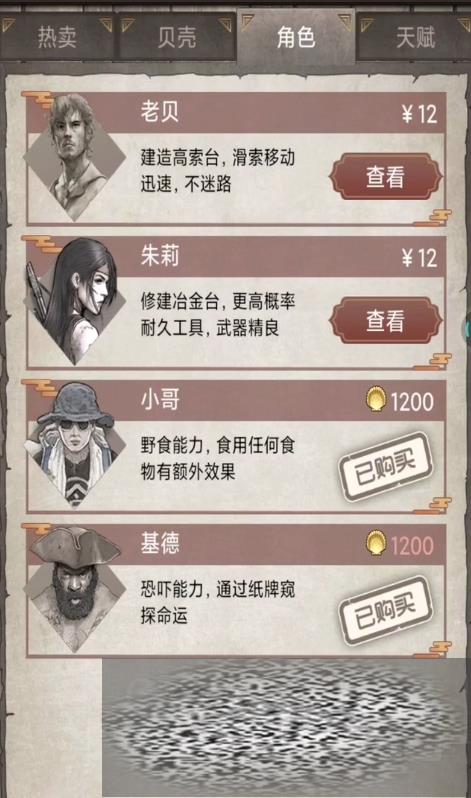This screenshot has width=471, height=798.
Task: Click 老贝 name header
Action: [x=160, y=111]
